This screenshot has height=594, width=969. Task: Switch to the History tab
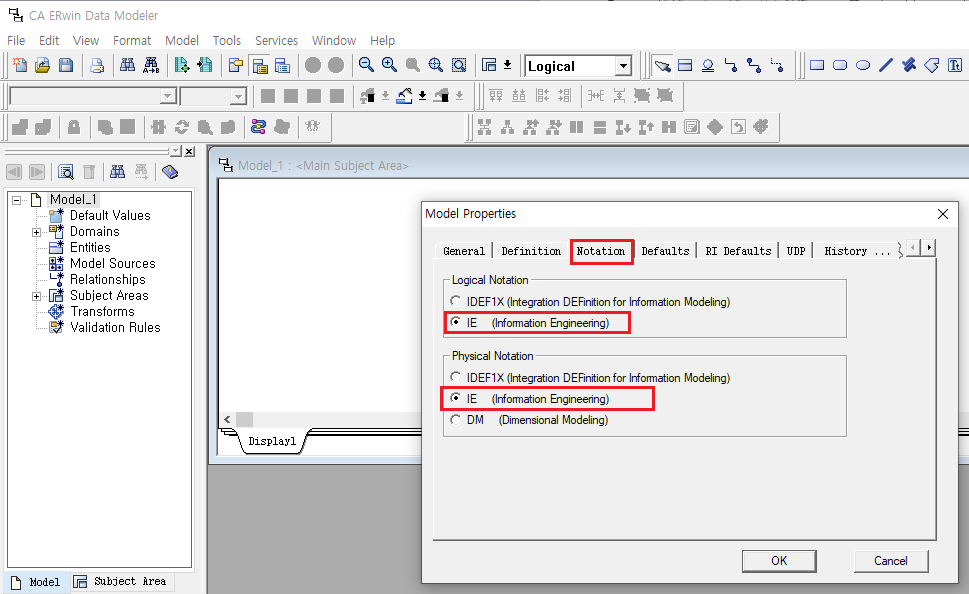point(857,251)
